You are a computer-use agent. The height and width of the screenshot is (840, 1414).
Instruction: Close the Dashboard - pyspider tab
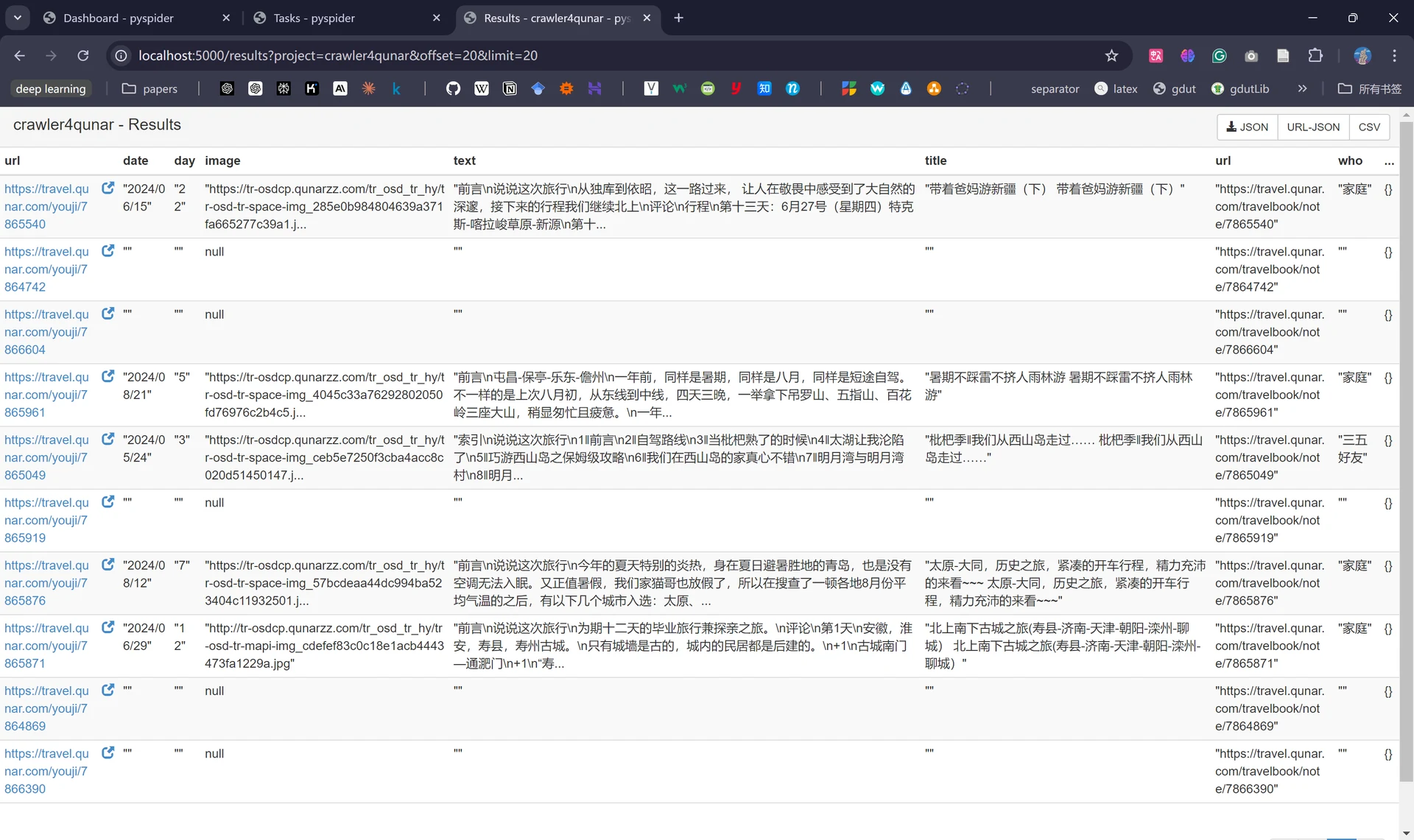[x=226, y=18]
